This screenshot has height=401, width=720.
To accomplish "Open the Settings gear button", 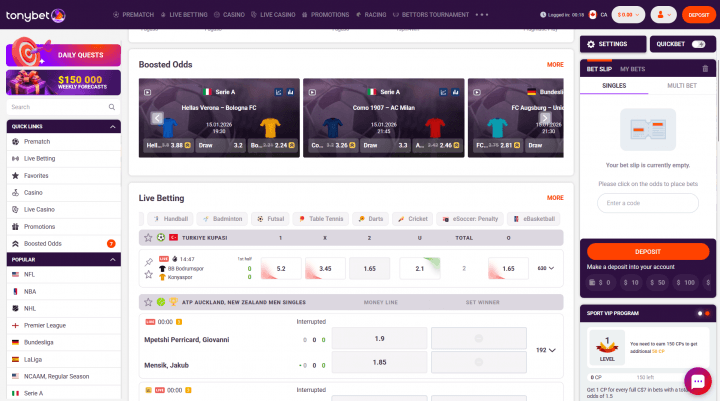I will [x=613, y=44].
